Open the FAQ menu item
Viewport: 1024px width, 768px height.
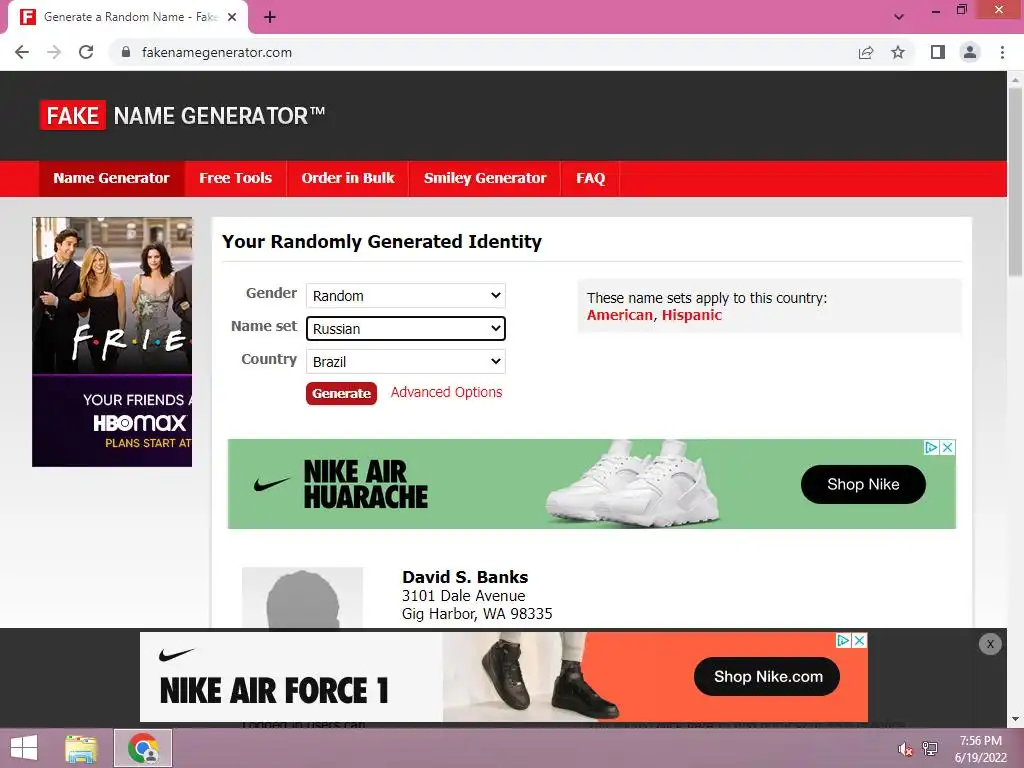(590, 178)
